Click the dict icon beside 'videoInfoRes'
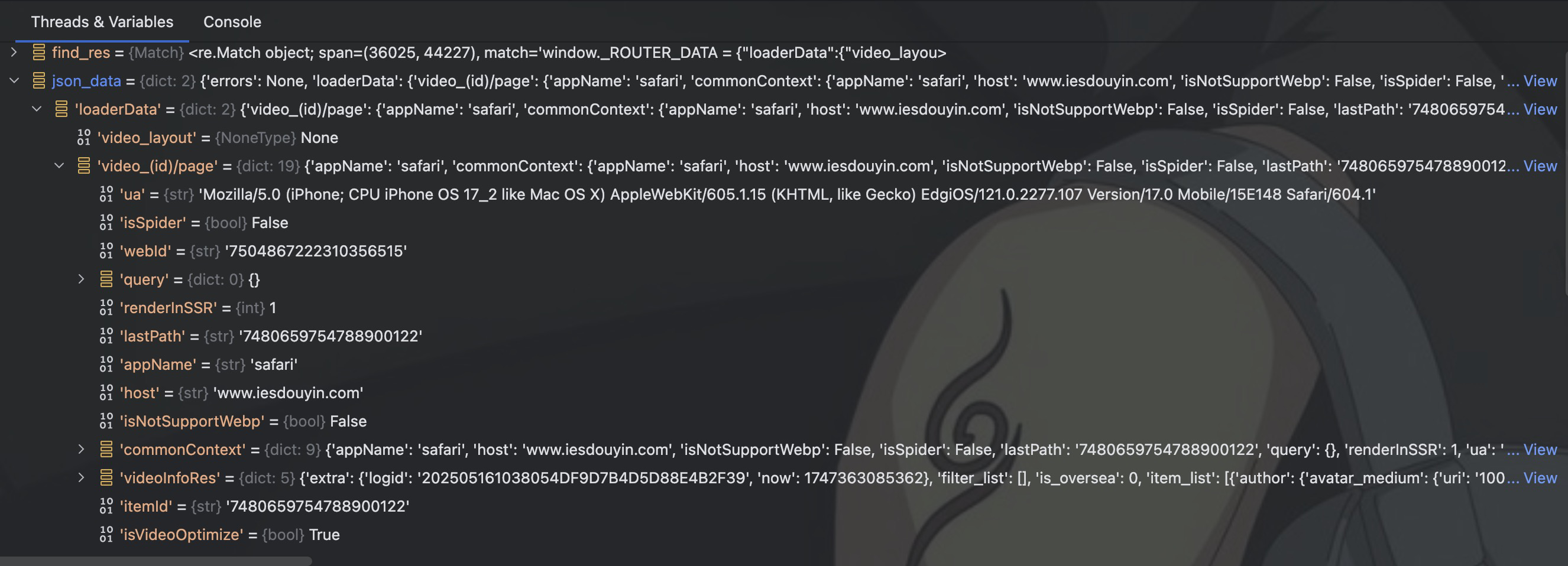The image size is (1568, 566). 106,478
